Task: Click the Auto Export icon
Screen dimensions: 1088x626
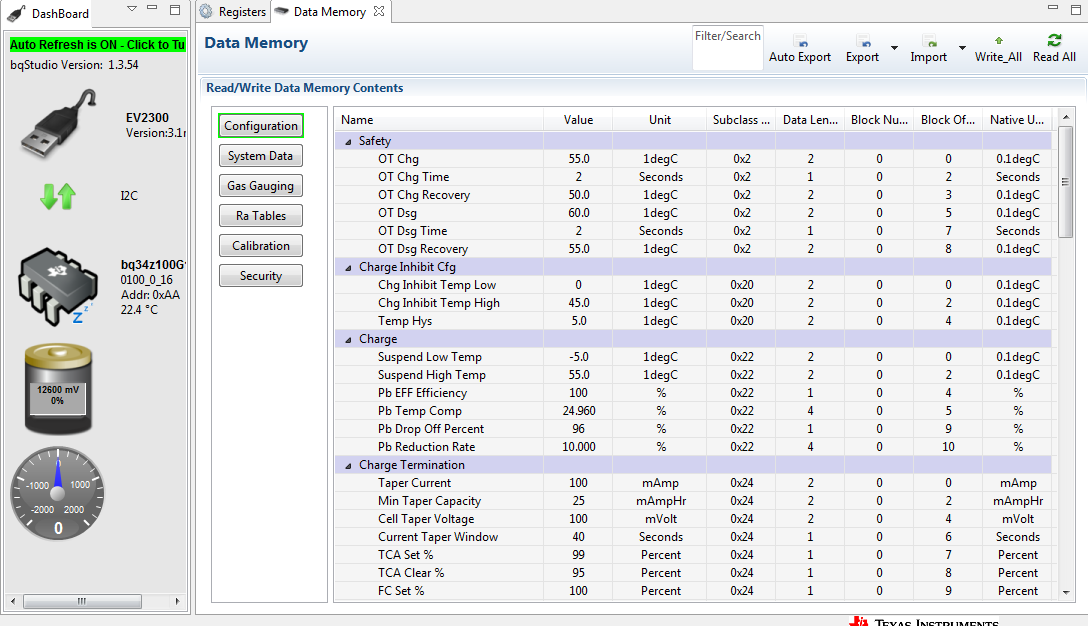Action: point(800,41)
